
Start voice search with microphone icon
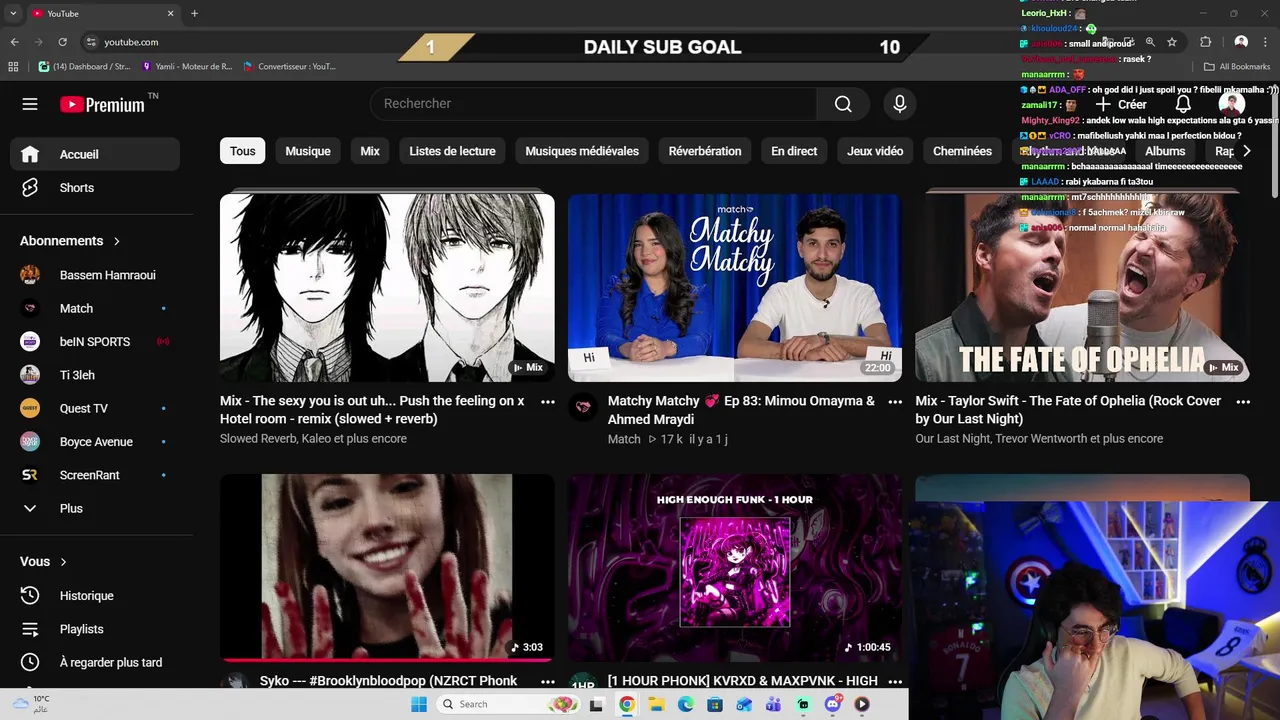pyautogui.click(x=900, y=104)
